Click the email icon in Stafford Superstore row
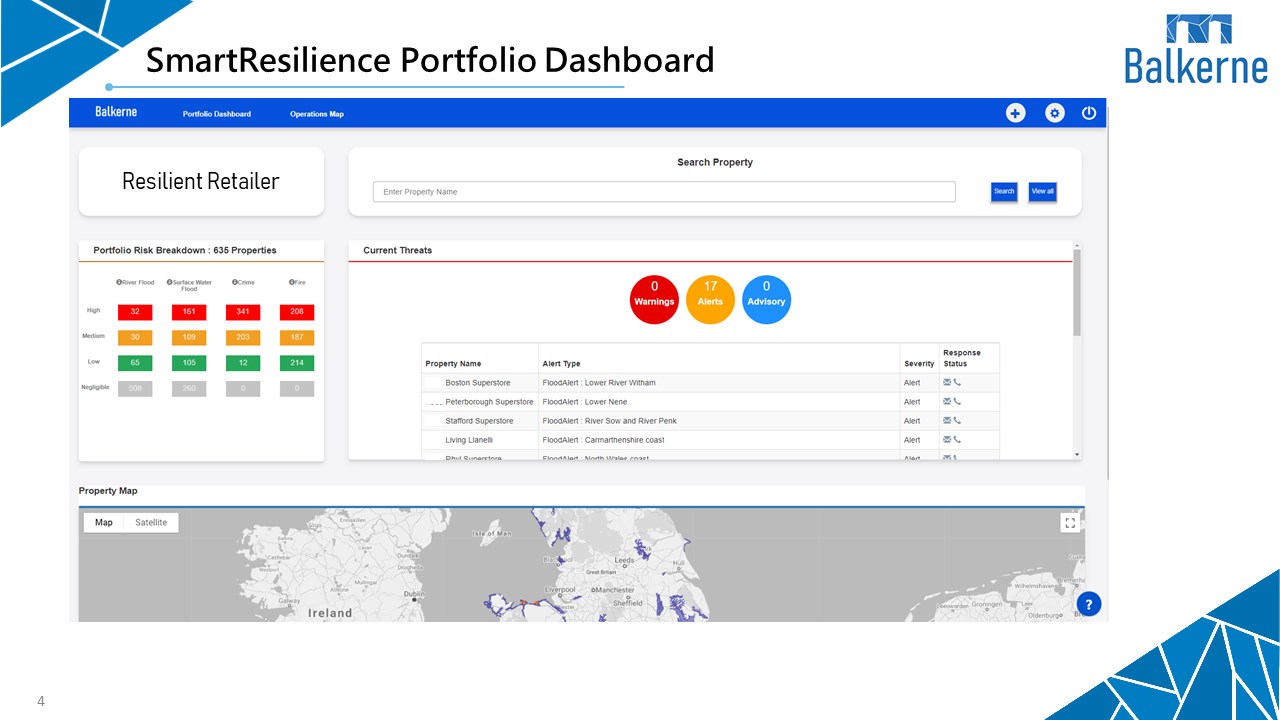 click(947, 420)
